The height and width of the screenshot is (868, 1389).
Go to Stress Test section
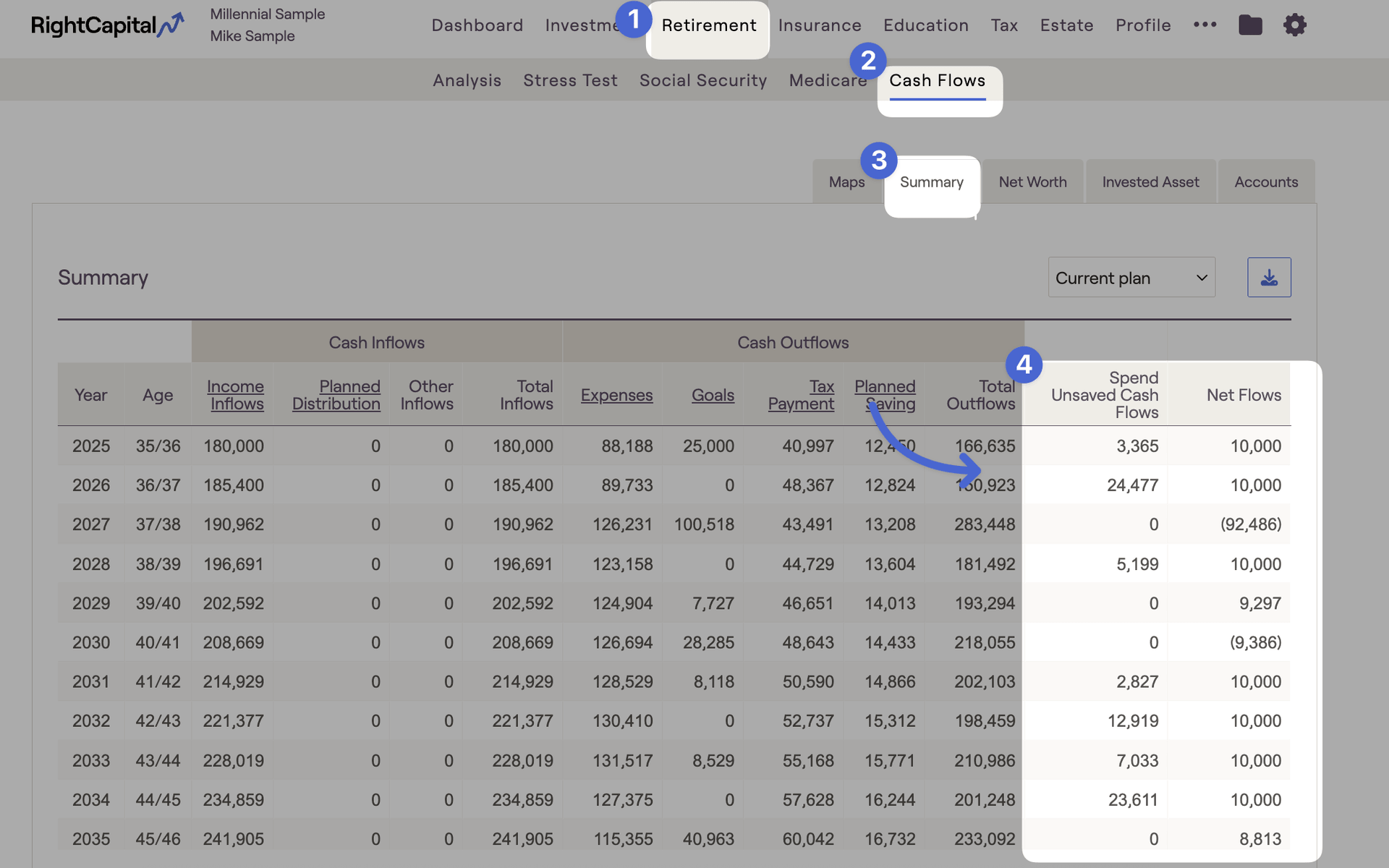(570, 80)
